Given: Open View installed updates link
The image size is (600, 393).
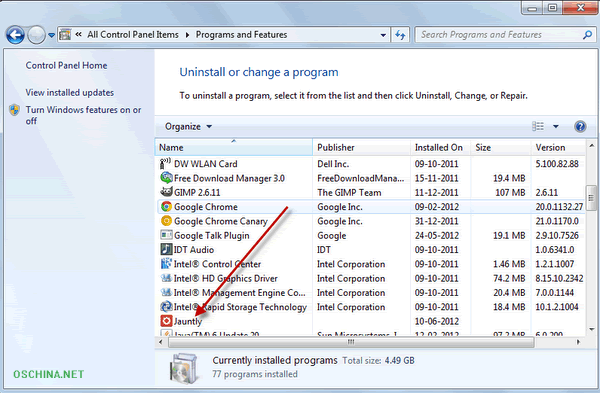Looking at the screenshot, I should 70,93.
